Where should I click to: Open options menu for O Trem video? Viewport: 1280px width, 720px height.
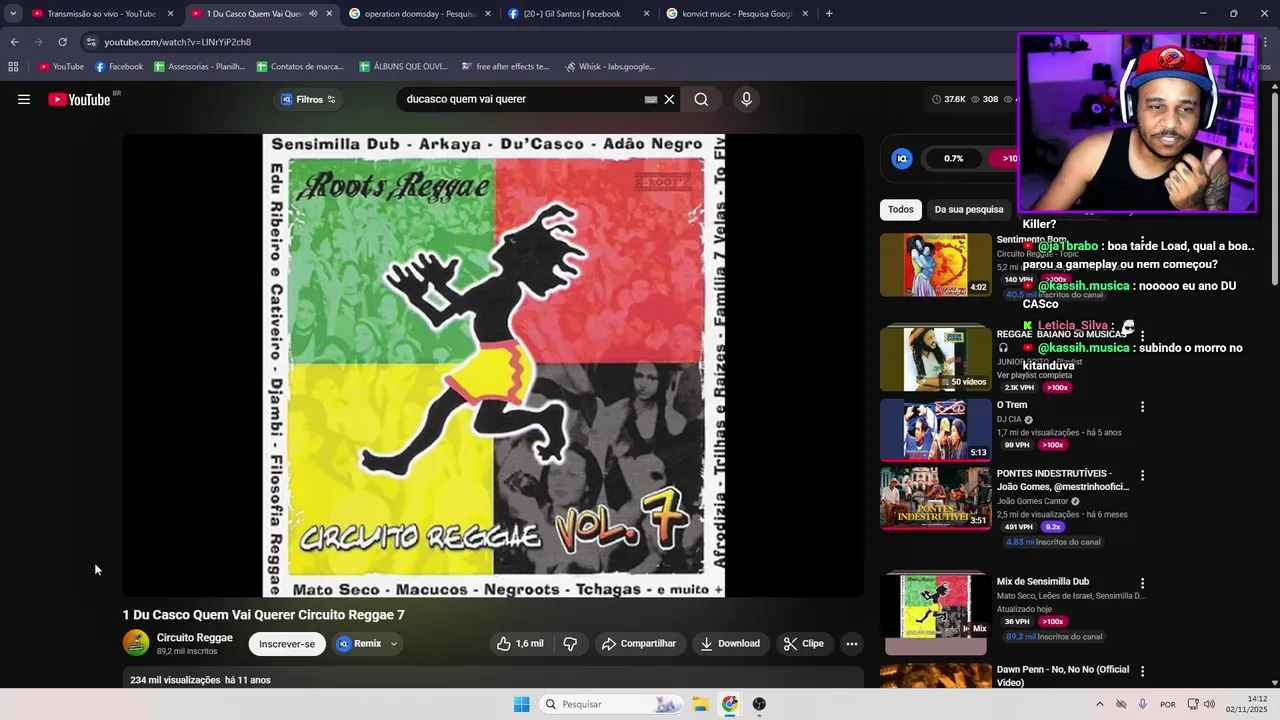coord(1142,407)
